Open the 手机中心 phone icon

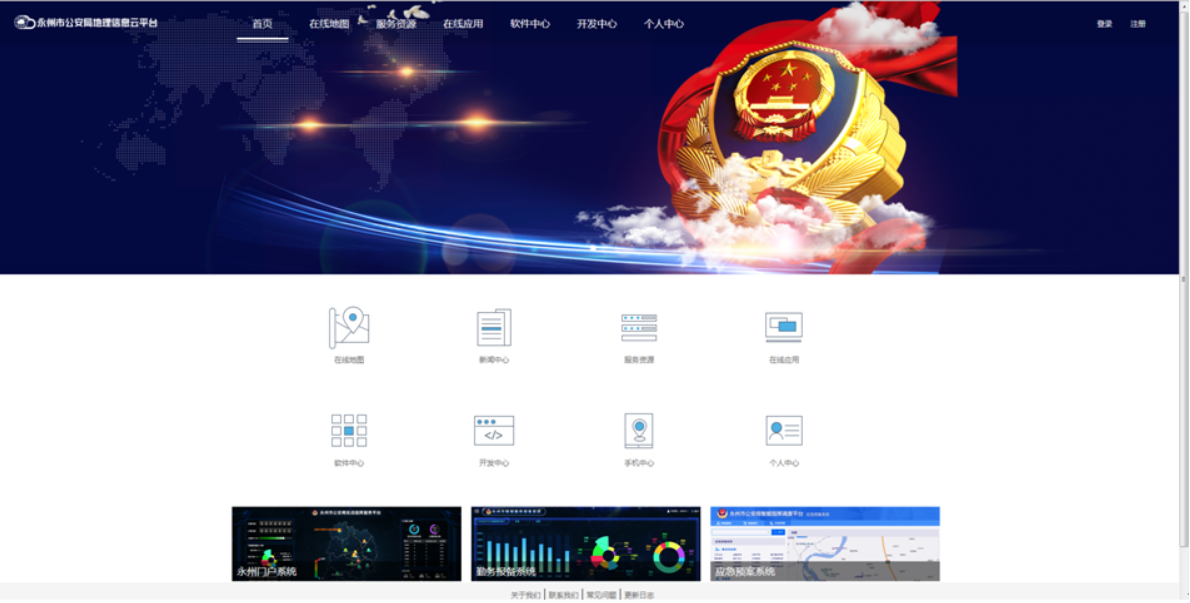tap(639, 431)
